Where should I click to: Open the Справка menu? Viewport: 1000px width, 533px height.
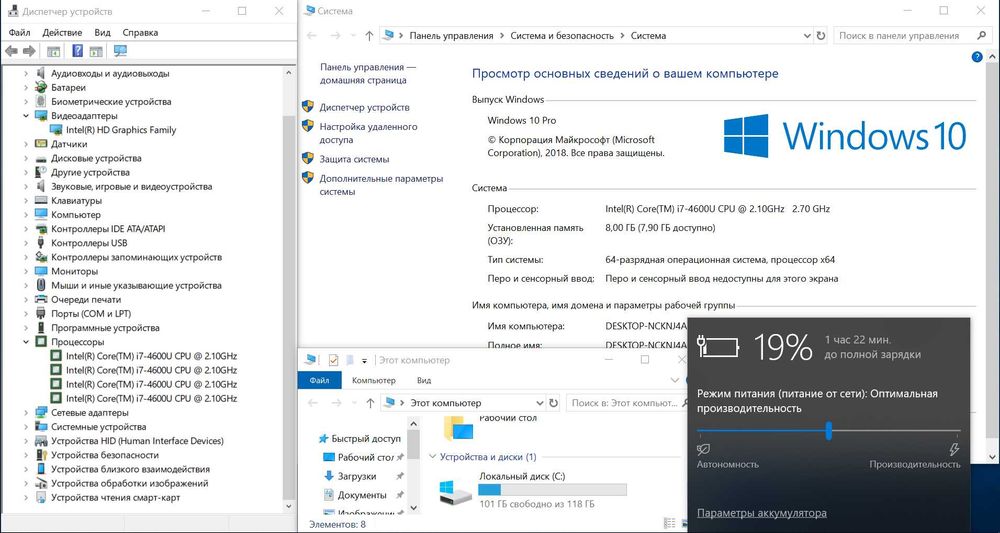pos(140,33)
